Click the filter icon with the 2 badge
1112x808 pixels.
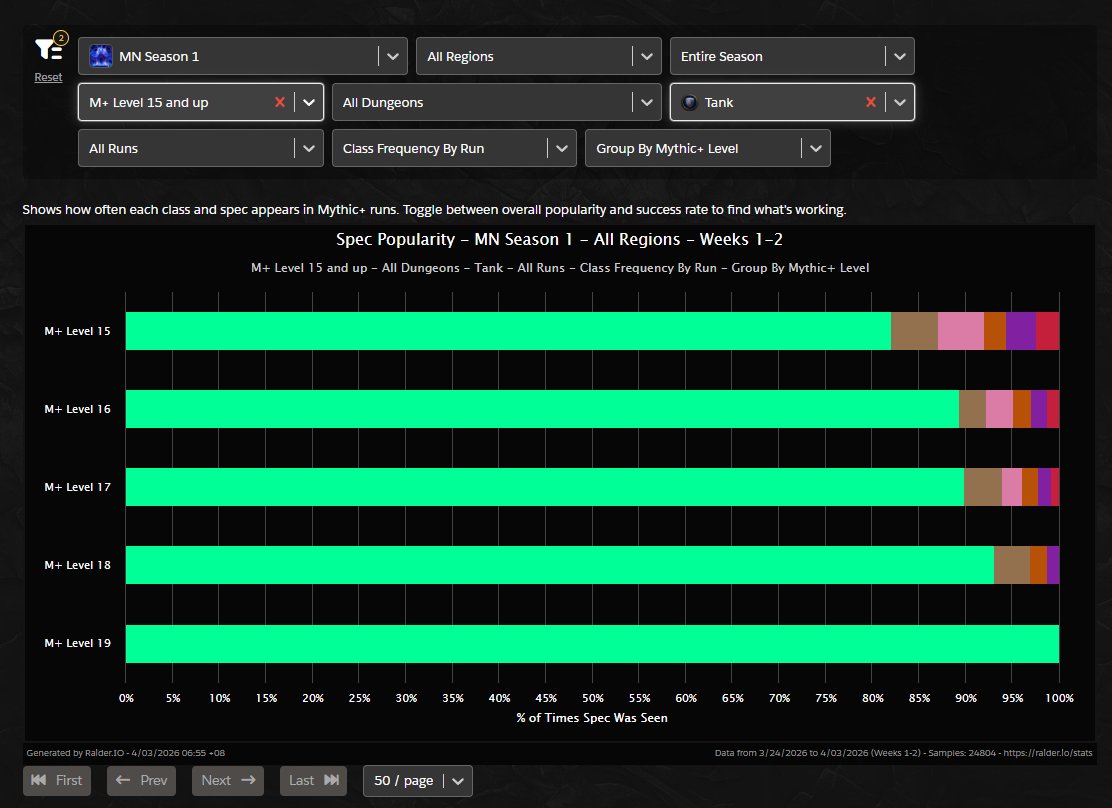click(50, 48)
